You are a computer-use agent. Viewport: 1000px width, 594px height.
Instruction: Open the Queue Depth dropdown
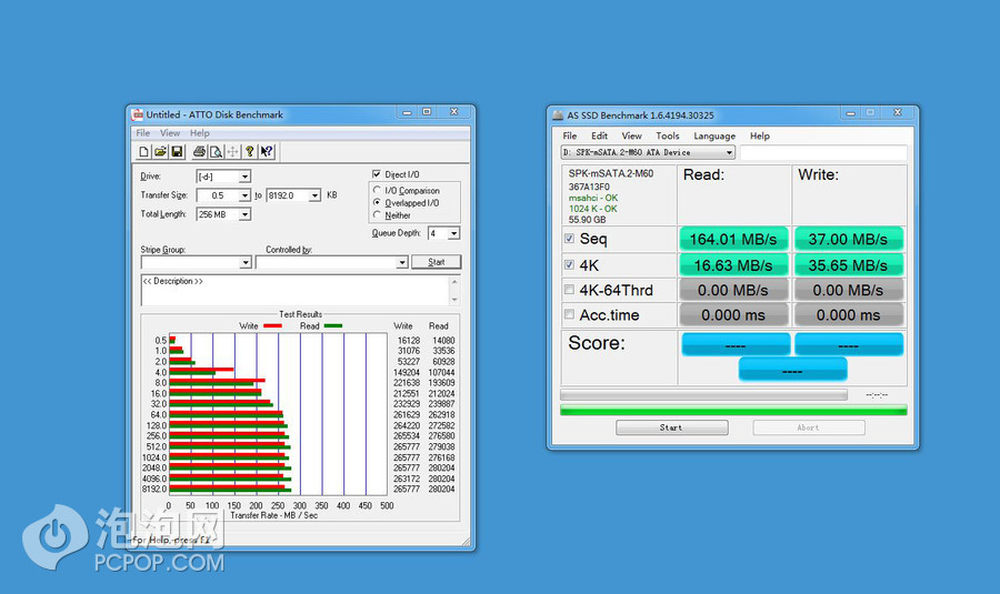coord(454,234)
